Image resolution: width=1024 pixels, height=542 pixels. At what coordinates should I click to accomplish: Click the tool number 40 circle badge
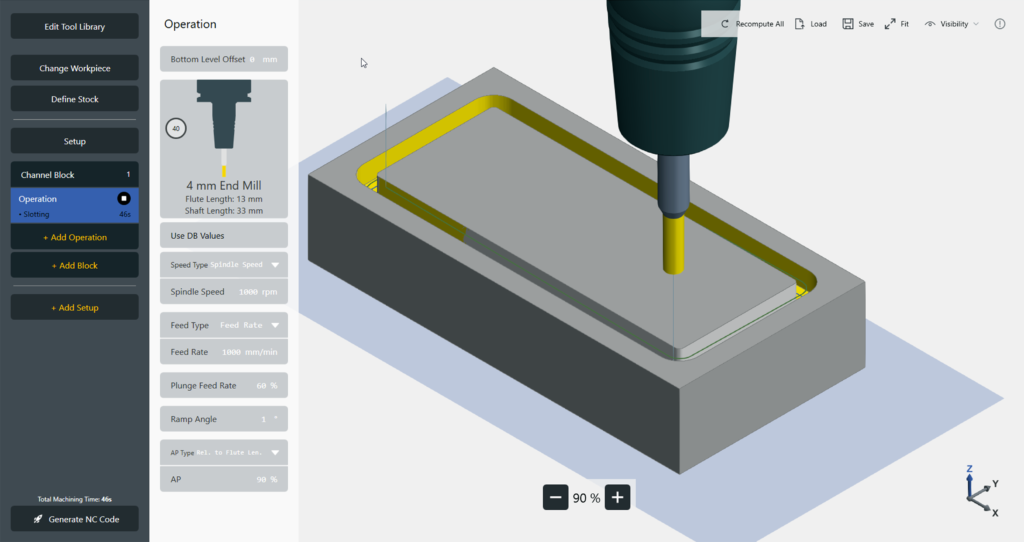coord(176,129)
